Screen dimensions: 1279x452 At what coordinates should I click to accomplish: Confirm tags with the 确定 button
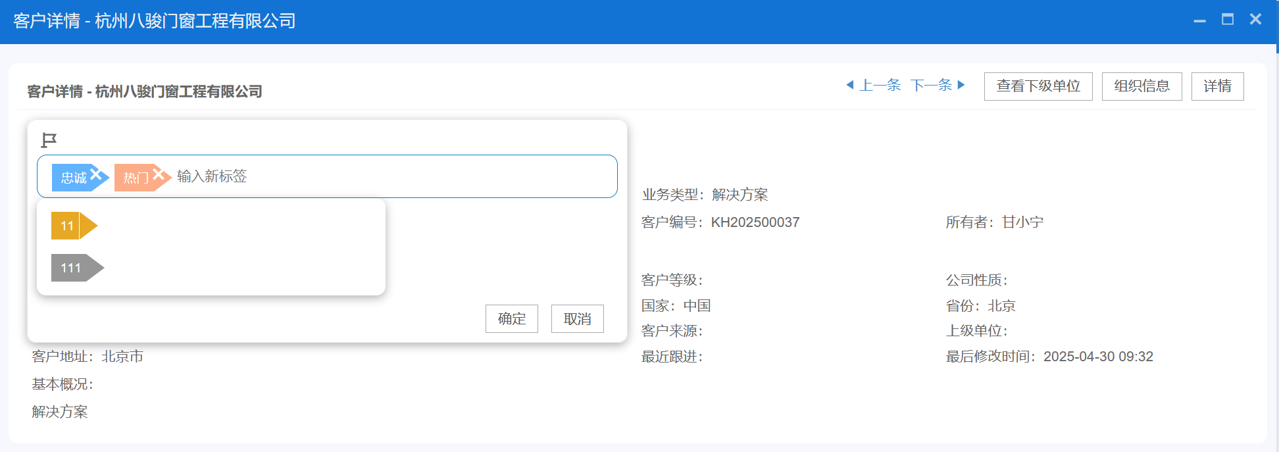(x=511, y=319)
